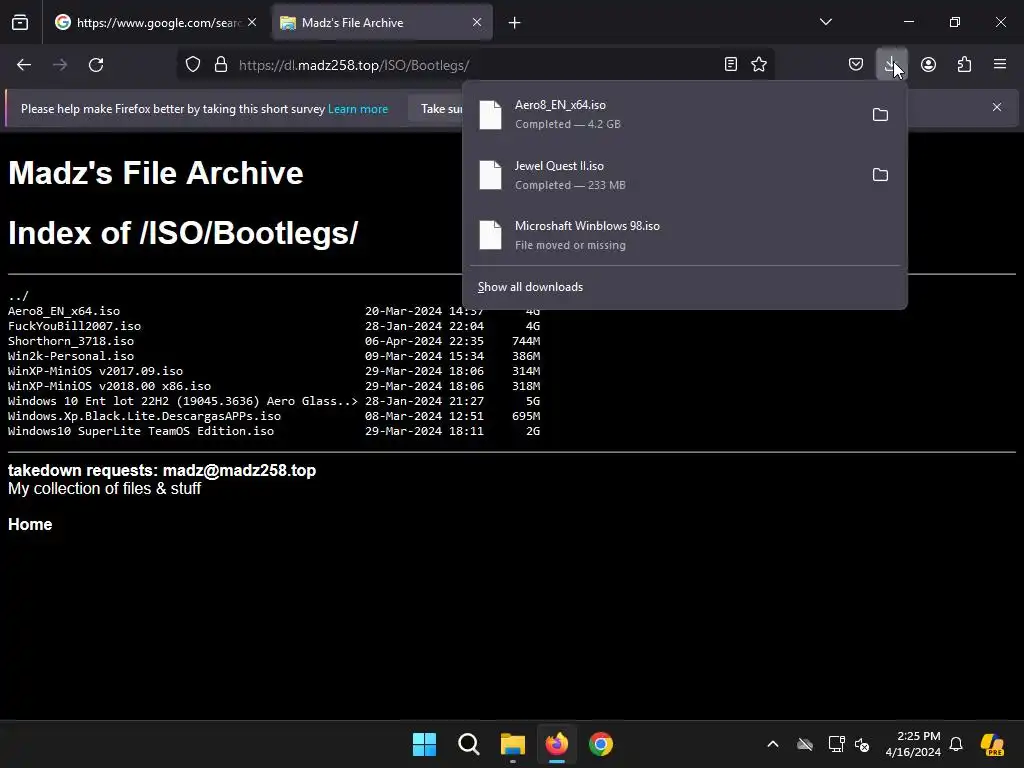The height and width of the screenshot is (768, 1024).
Task: Show Aero8_EN_x64.iso in folder
Action: [880, 115]
